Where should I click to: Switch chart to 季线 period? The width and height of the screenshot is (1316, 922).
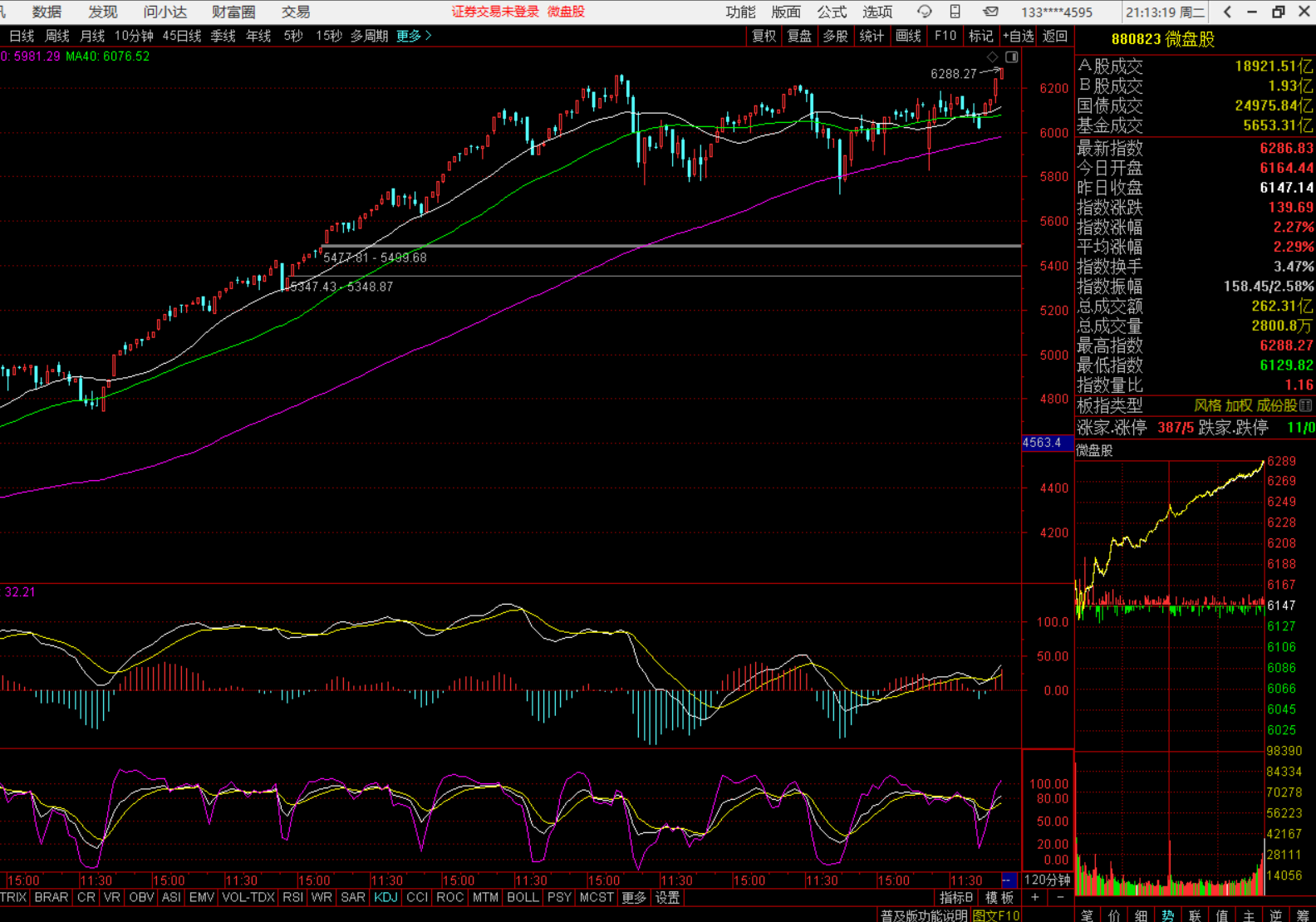pyautogui.click(x=223, y=36)
